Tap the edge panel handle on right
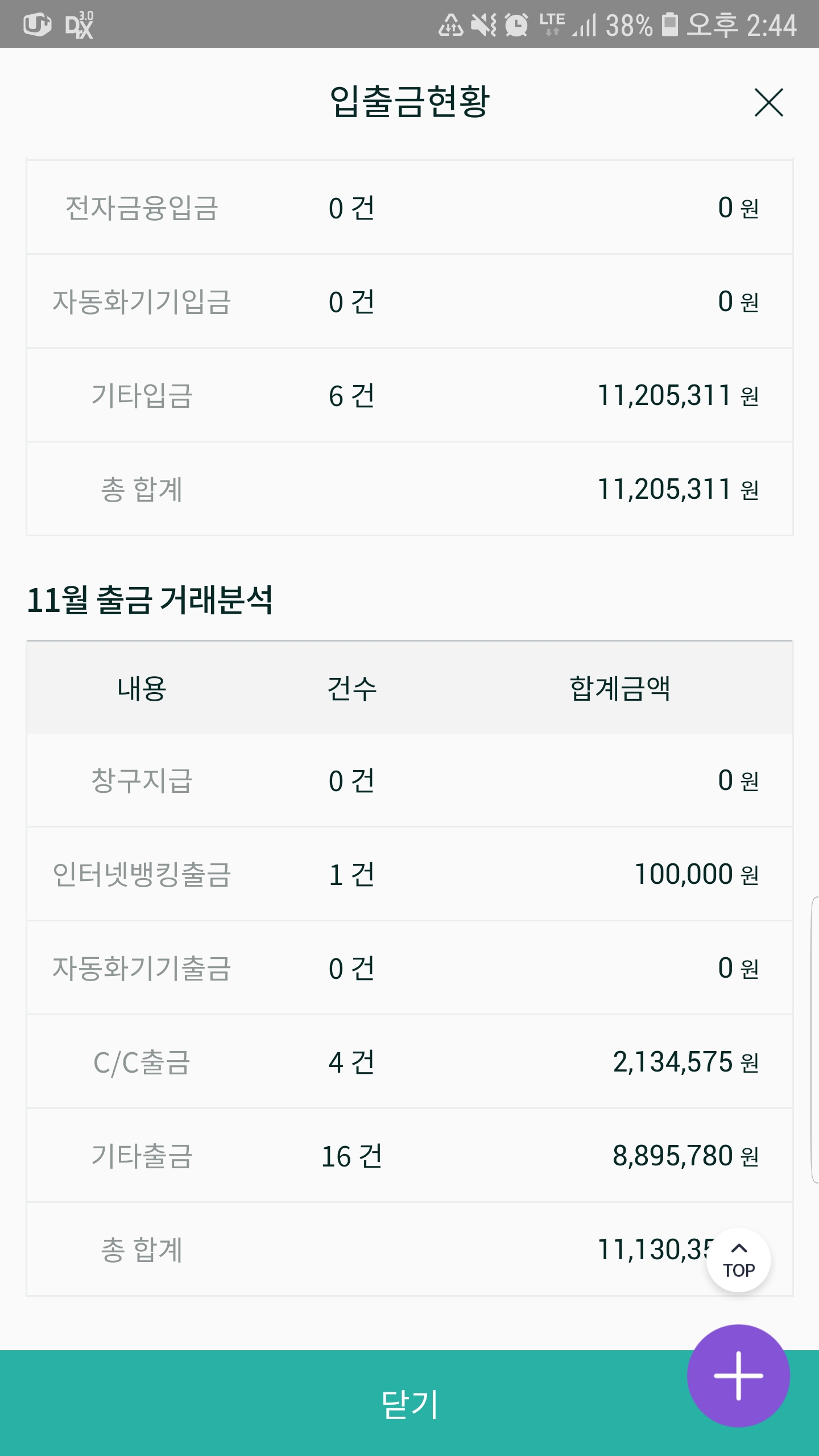819x1456 pixels. coord(814,1040)
